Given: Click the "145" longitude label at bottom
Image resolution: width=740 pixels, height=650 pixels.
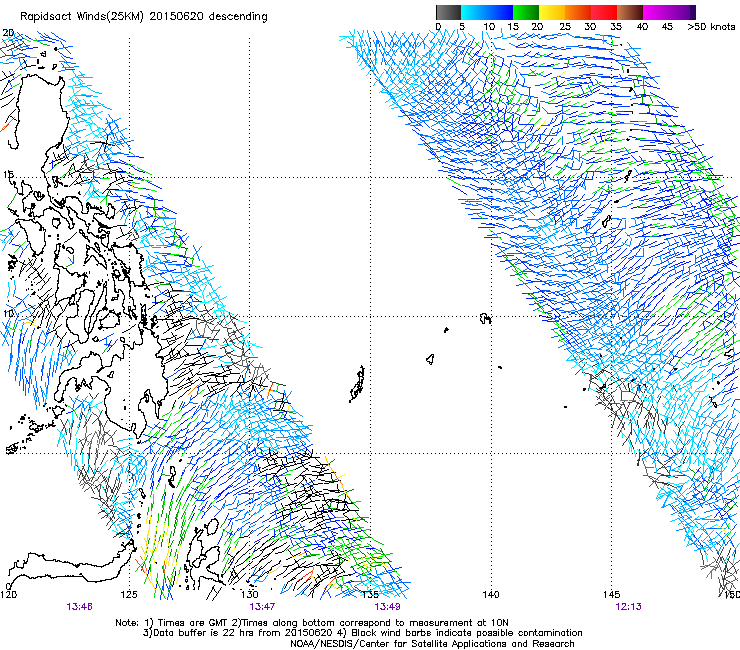Looking at the screenshot, I should pos(612,594).
